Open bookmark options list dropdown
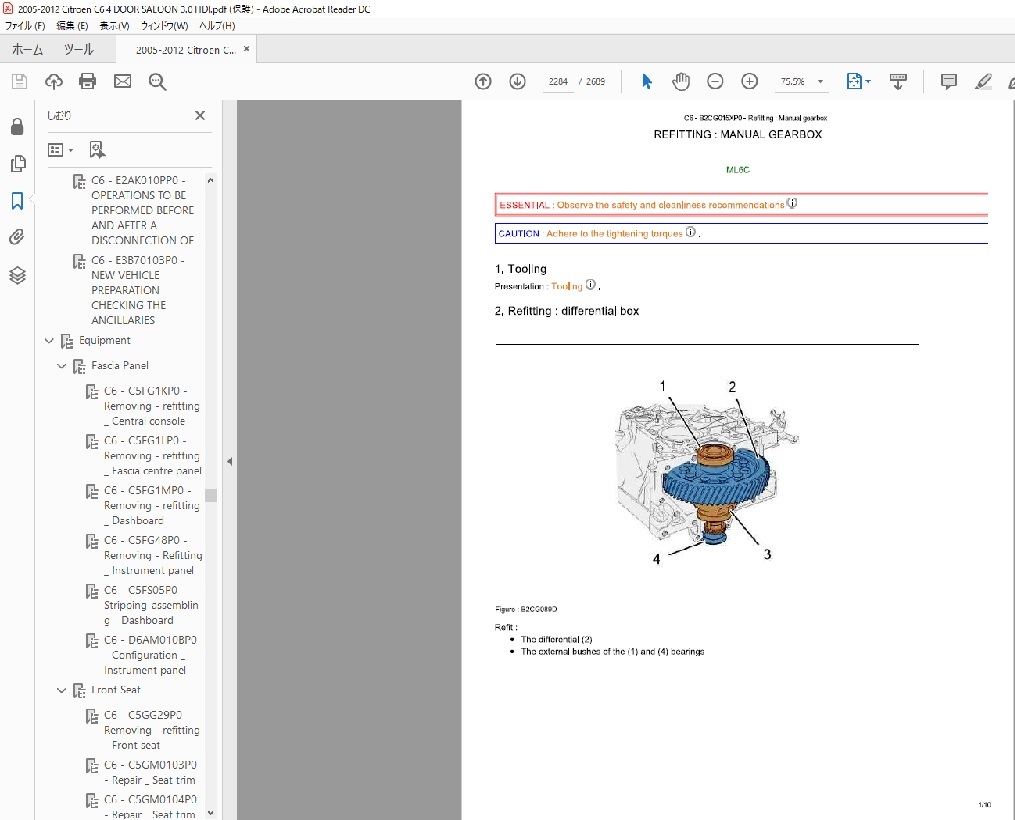This screenshot has height=820, width=1015. pos(60,150)
